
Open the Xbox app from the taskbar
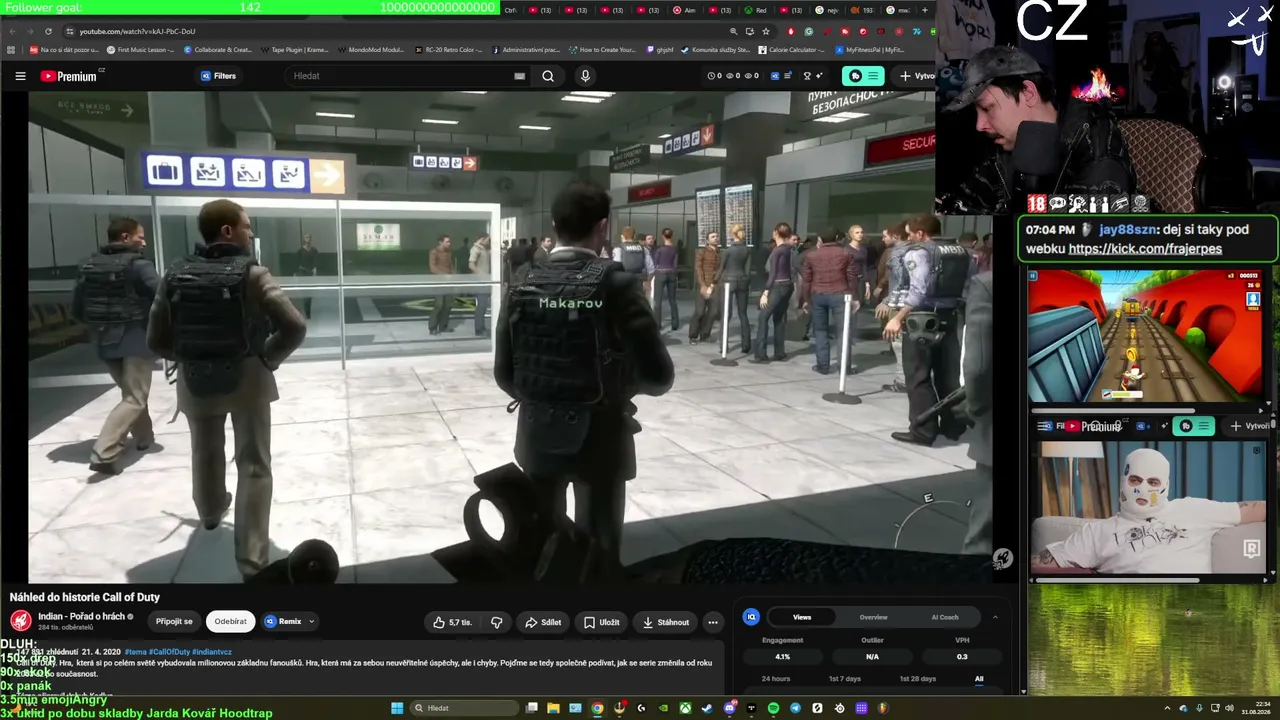685,708
